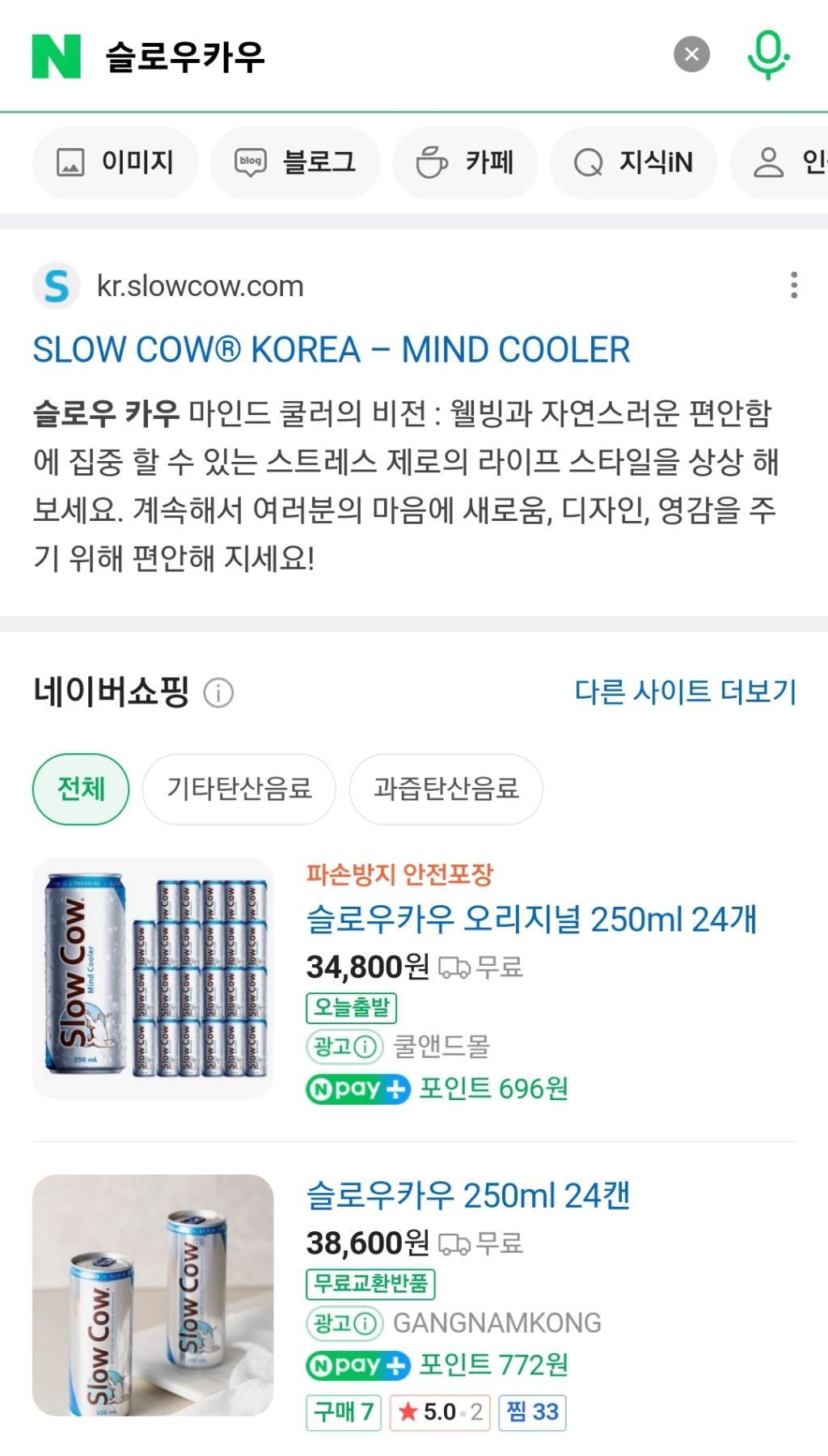Open the 이미지 search tab
This screenshot has height=1456, width=828.
[x=115, y=163]
